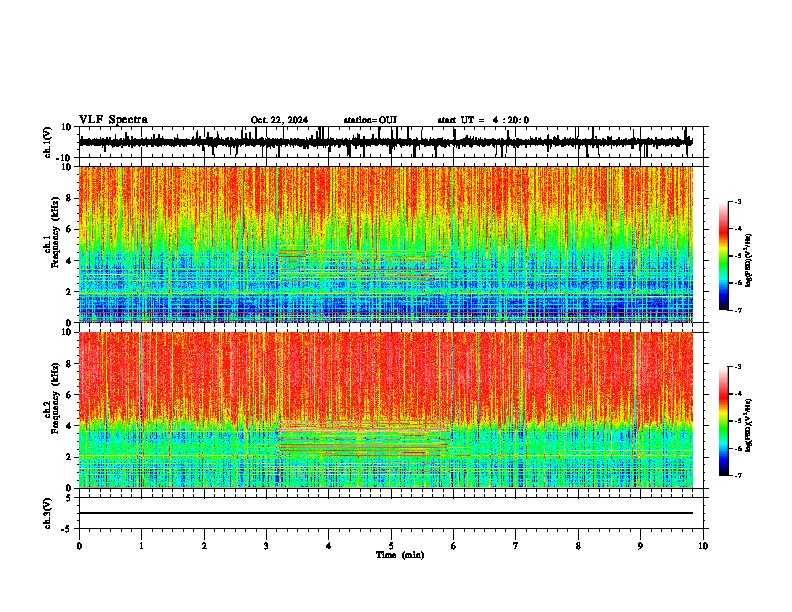This screenshot has height=612, width=792.
Task: Click the "1" tick on the time axis
Action: tap(141, 546)
